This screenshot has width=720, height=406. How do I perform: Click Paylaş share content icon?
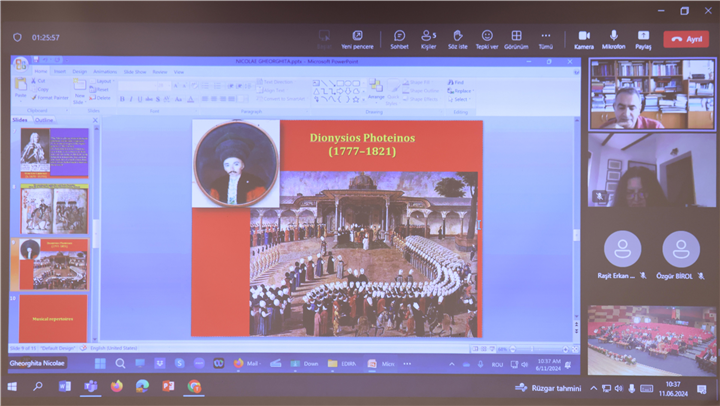[x=643, y=39]
